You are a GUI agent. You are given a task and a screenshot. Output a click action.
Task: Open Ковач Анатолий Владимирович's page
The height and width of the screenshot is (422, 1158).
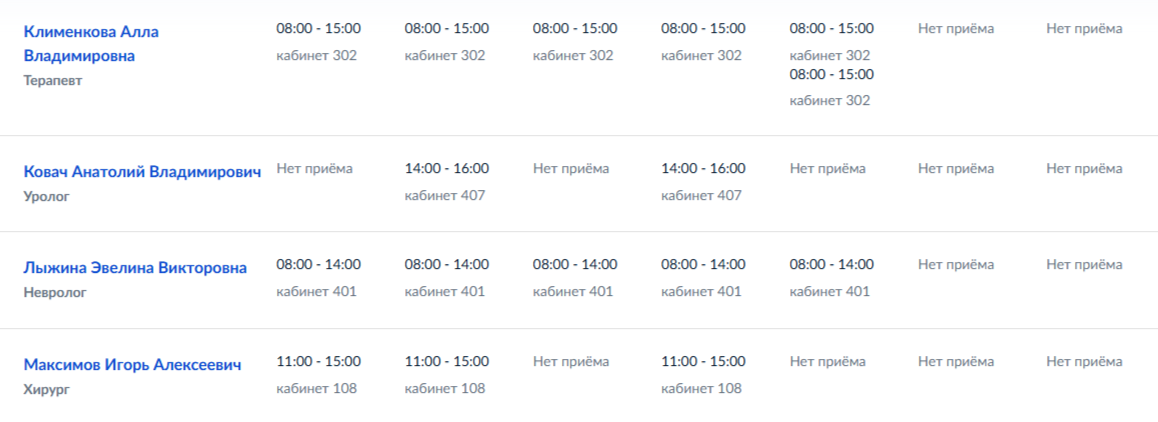(142, 171)
